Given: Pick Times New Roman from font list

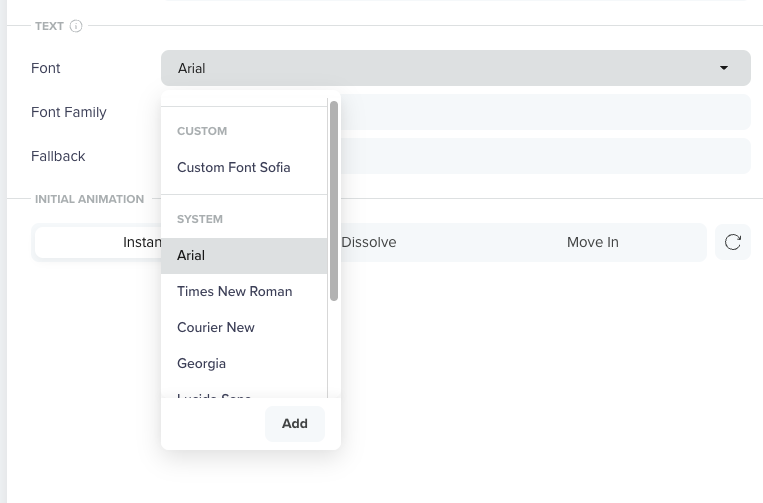Looking at the screenshot, I should click(x=235, y=291).
